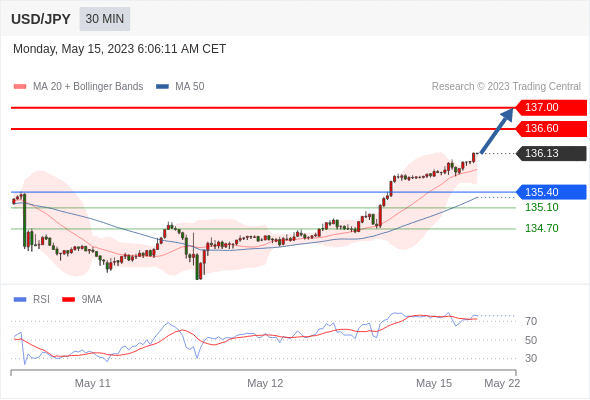
Task: Click the 136.60 resistance price label
Action: click(551, 129)
